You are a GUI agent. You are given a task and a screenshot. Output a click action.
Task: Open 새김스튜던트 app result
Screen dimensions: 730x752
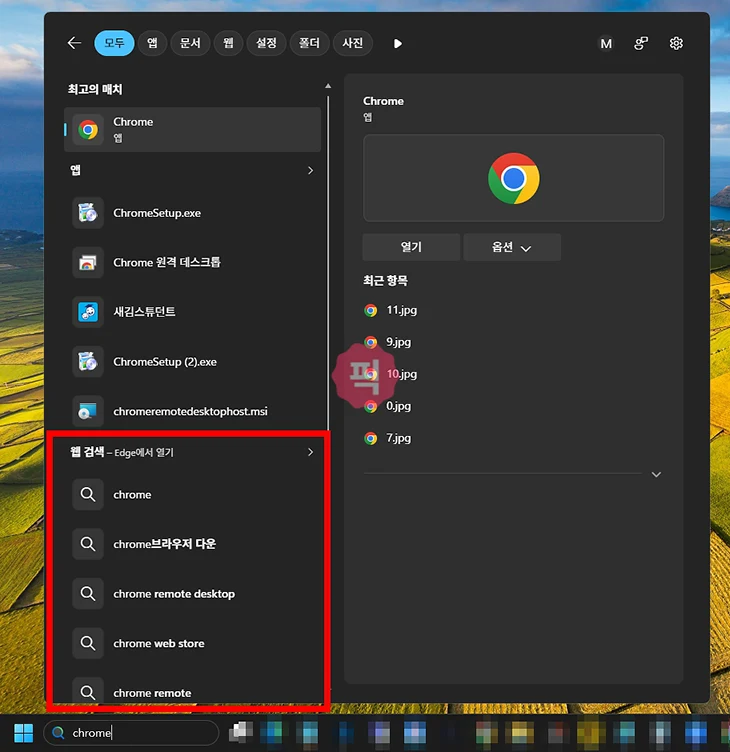pyautogui.click(x=192, y=312)
